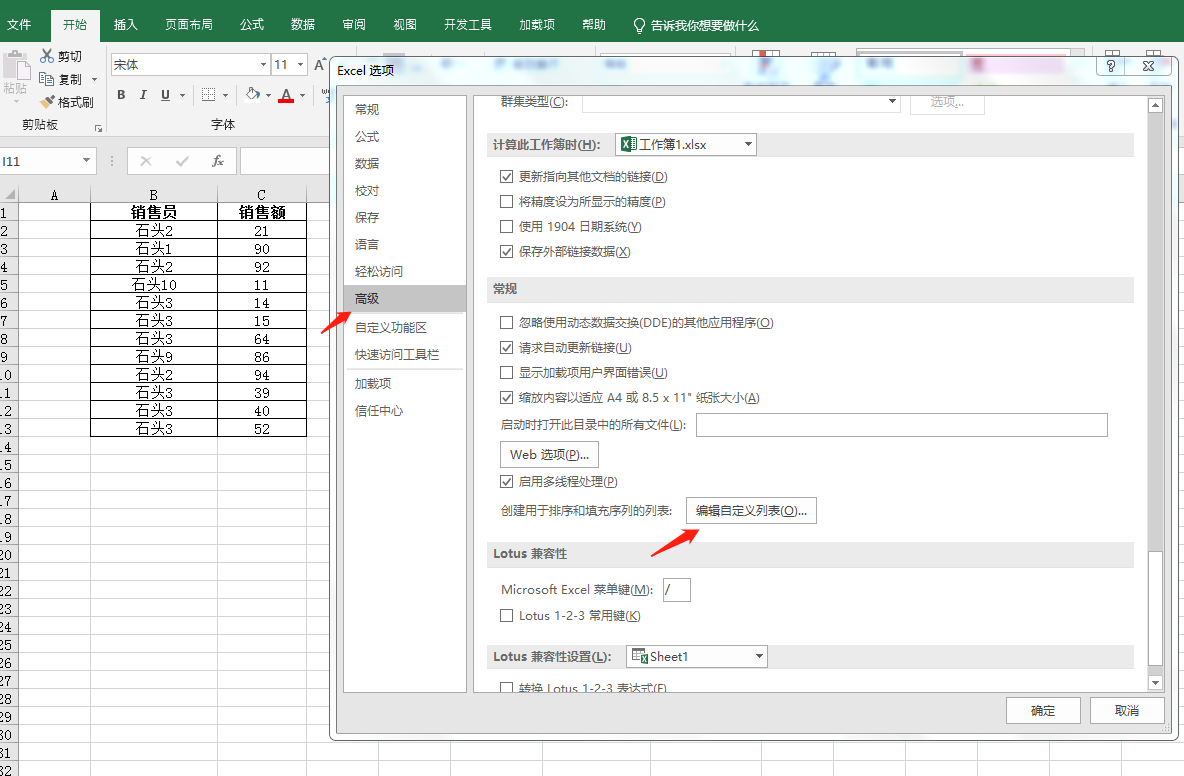Viewport: 1184px width, 776px height.
Task: Open the borders dropdown arrow
Action: 225,96
